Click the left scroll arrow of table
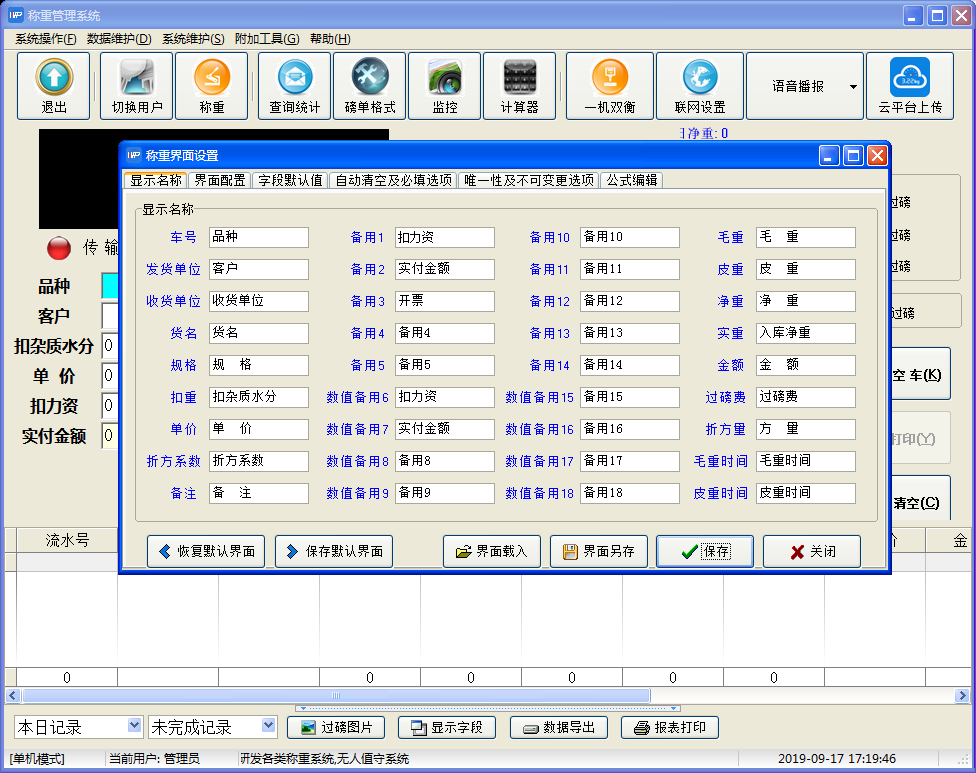Screen dimensions: 976x773 coord(12,695)
